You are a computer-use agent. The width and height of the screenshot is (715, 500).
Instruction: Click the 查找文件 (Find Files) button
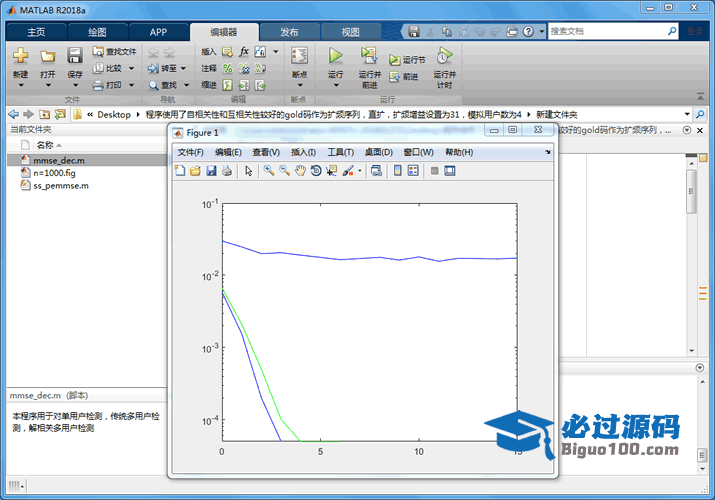[115, 51]
